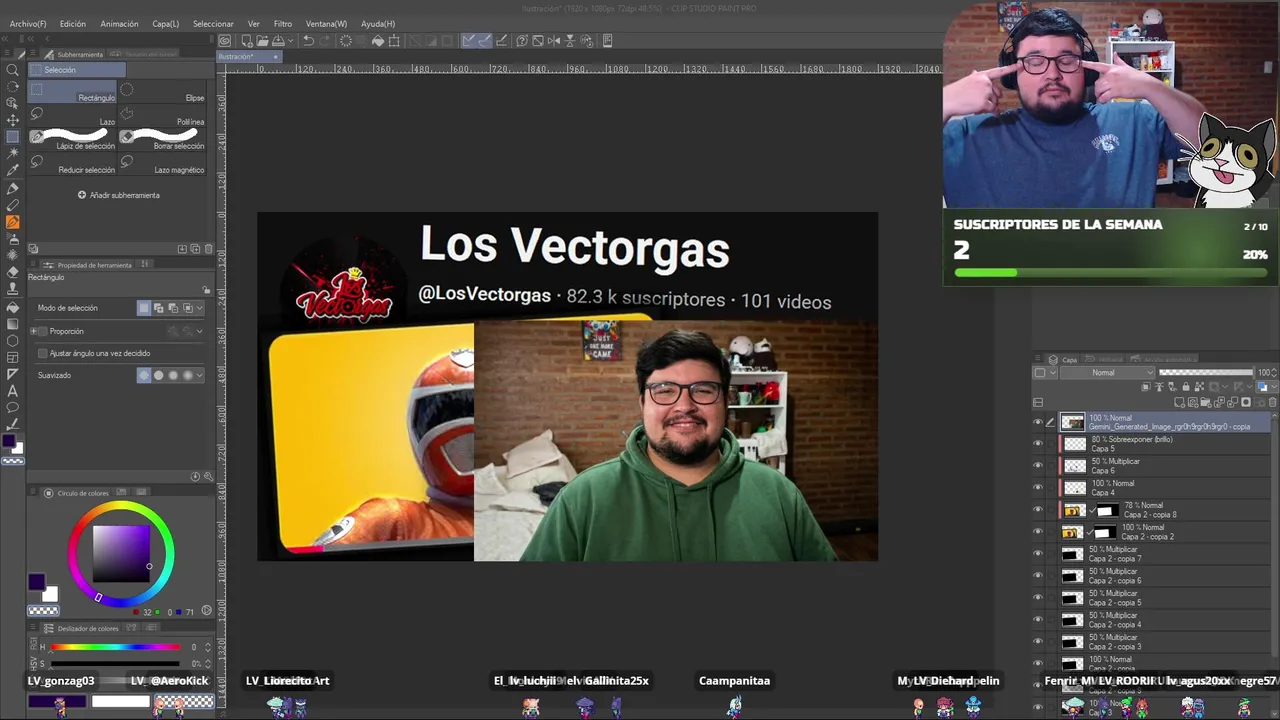Click inside the color wheel square

(122, 553)
